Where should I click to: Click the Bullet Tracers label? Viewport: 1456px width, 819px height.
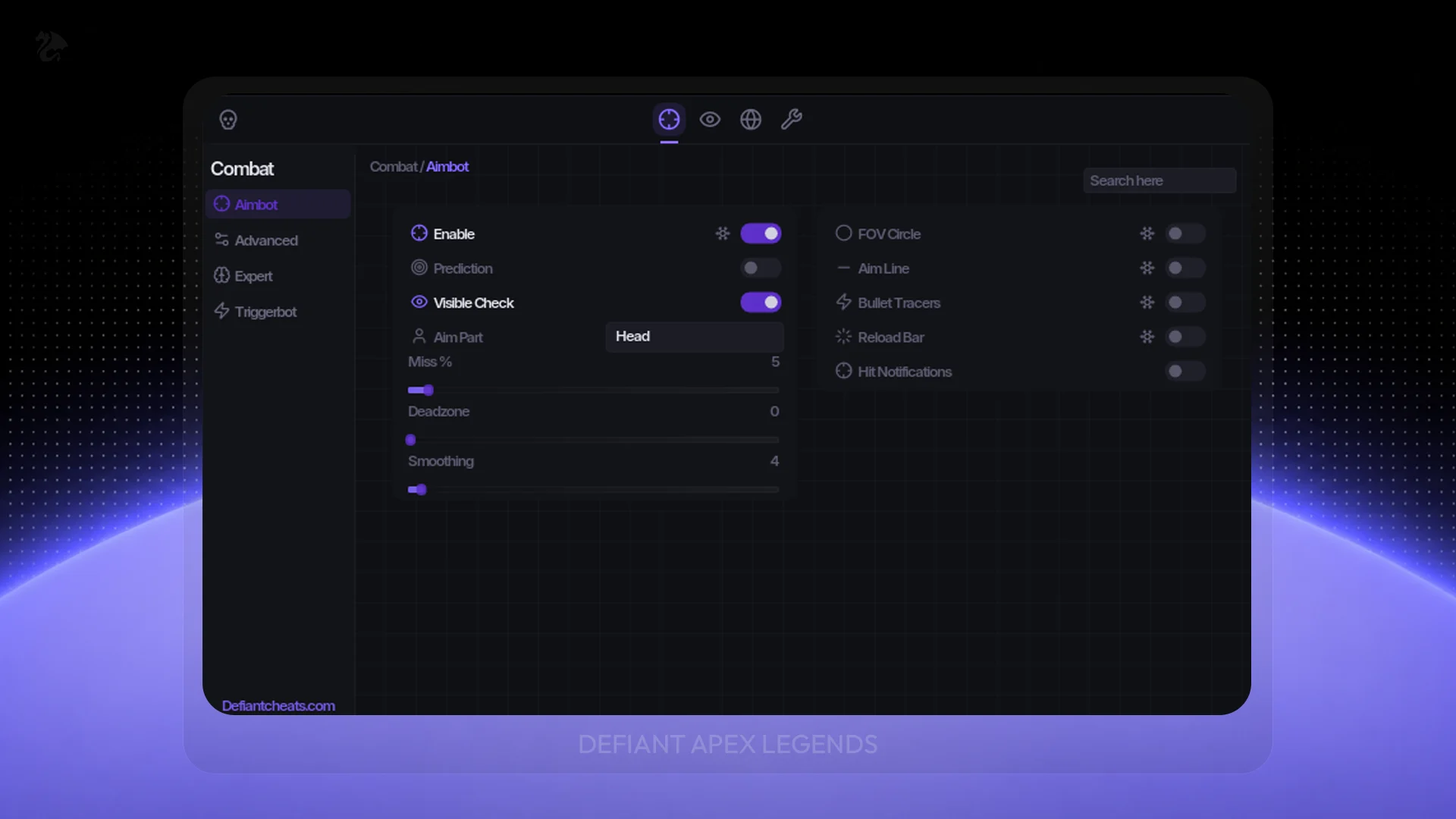coord(899,303)
